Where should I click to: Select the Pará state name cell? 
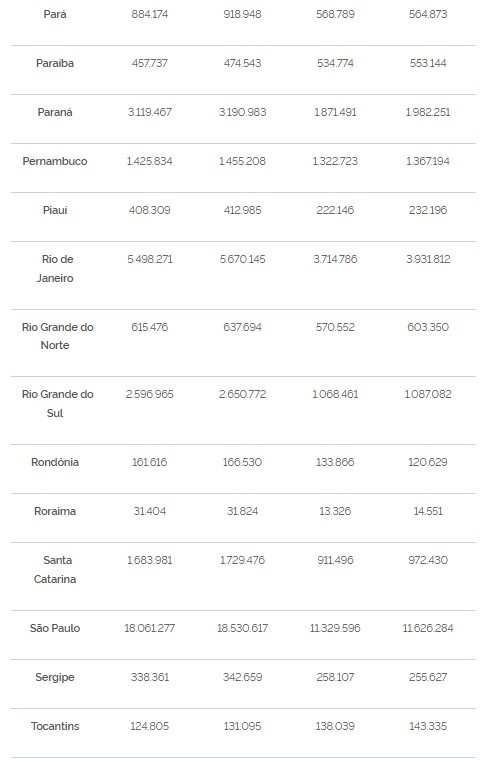(55, 15)
